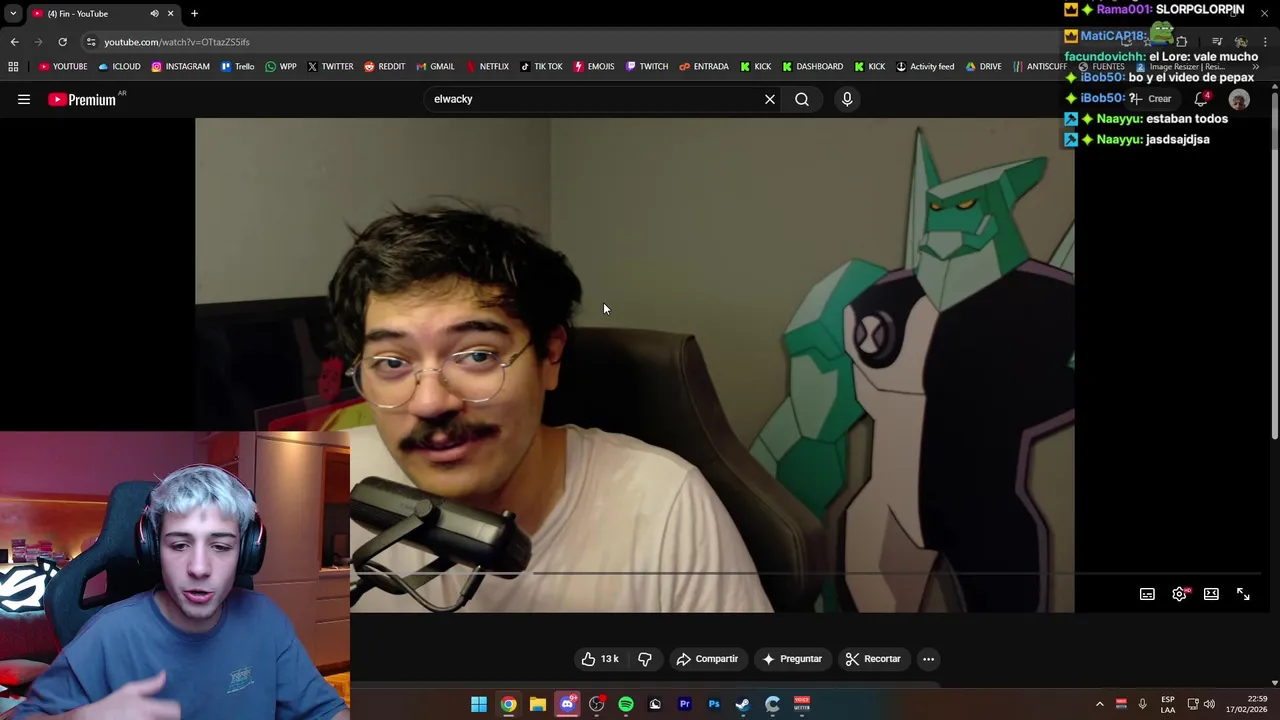Open the Chrome apps grid icon
The height and width of the screenshot is (720, 1280).
click(x=13, y=67)
